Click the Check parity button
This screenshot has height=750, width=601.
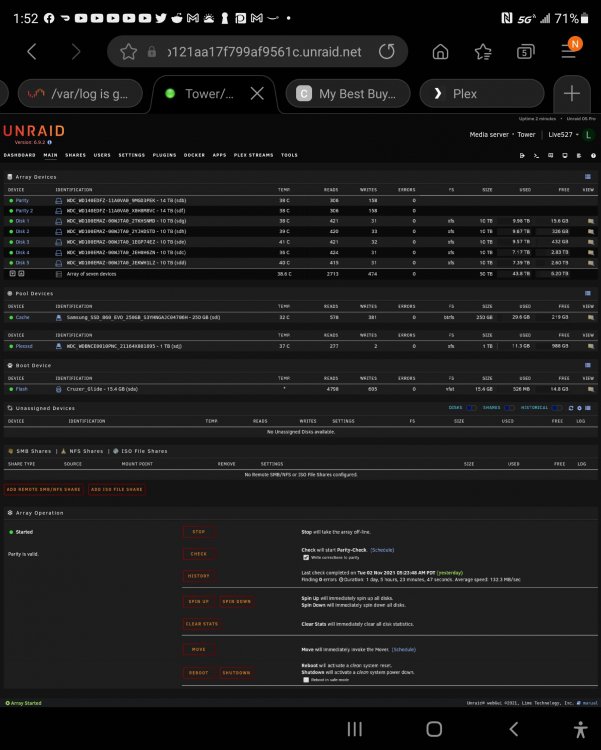coord(199,554)
